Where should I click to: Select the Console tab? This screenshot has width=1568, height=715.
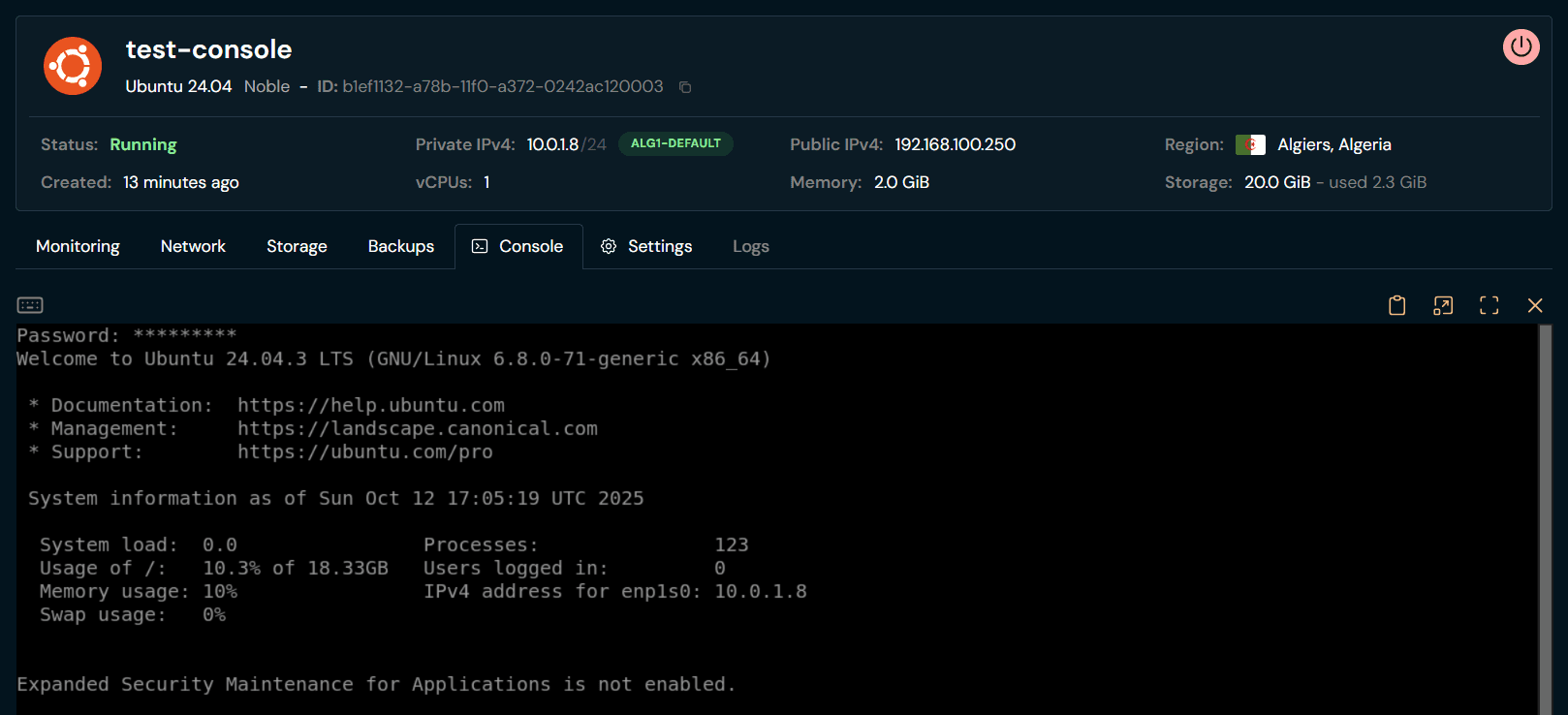click(x=518, y=246)
